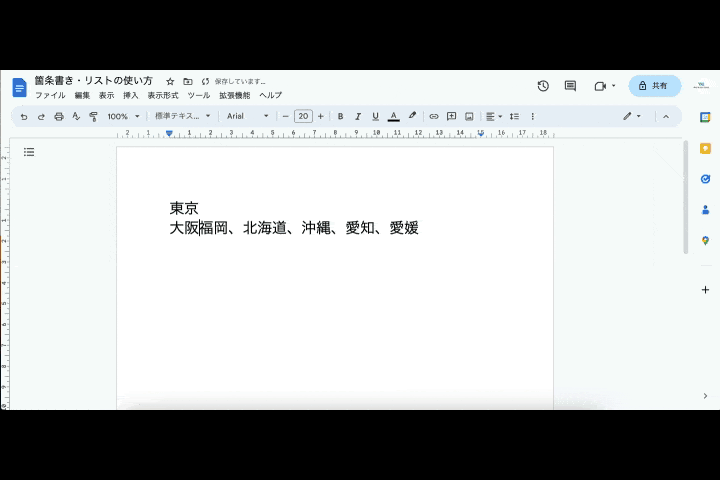Click the paint format roller icon
The image size is (720, 480).
tap(94, 116)
